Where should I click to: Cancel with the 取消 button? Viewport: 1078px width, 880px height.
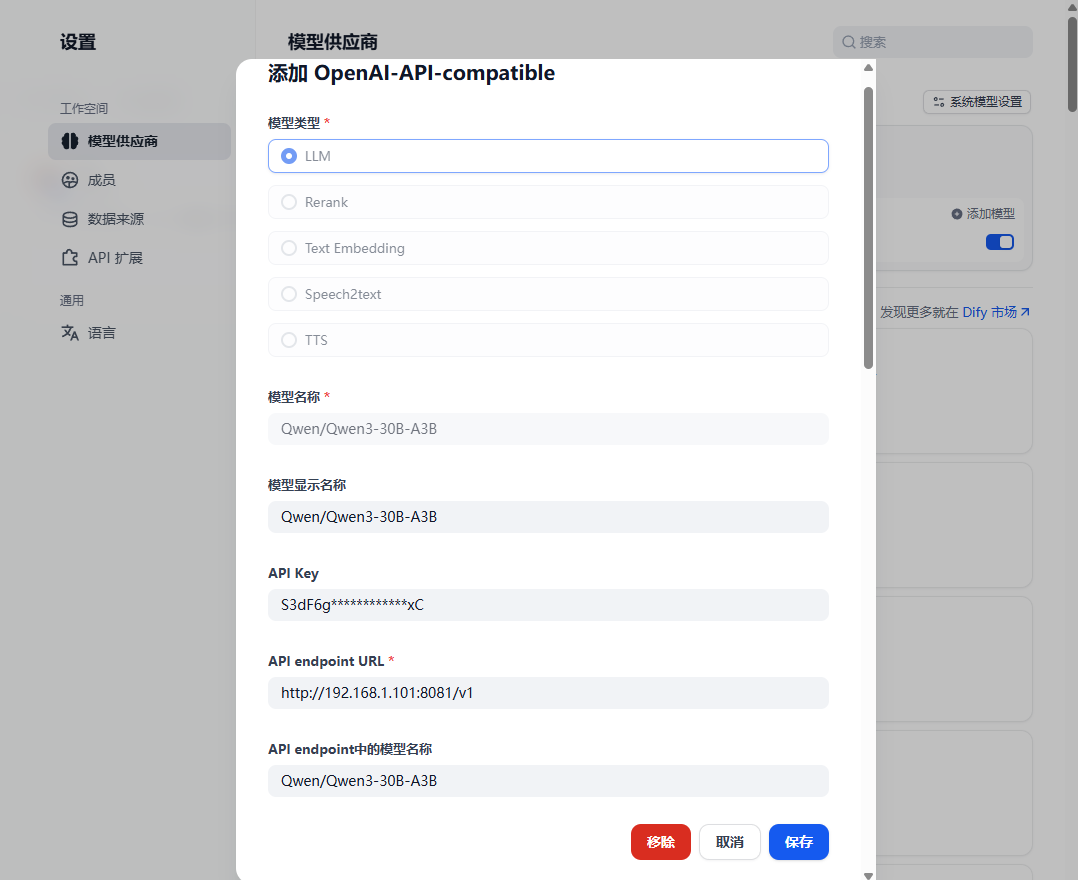coord(729,842)
